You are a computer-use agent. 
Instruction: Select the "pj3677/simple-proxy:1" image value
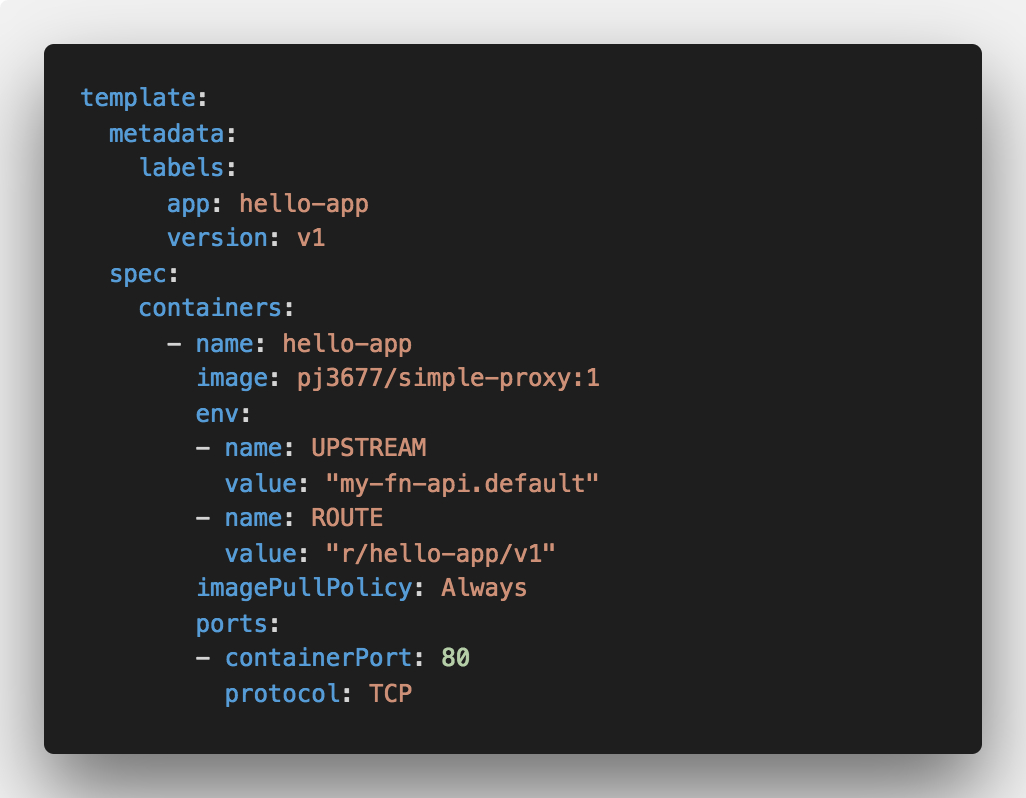coord(448,379)
